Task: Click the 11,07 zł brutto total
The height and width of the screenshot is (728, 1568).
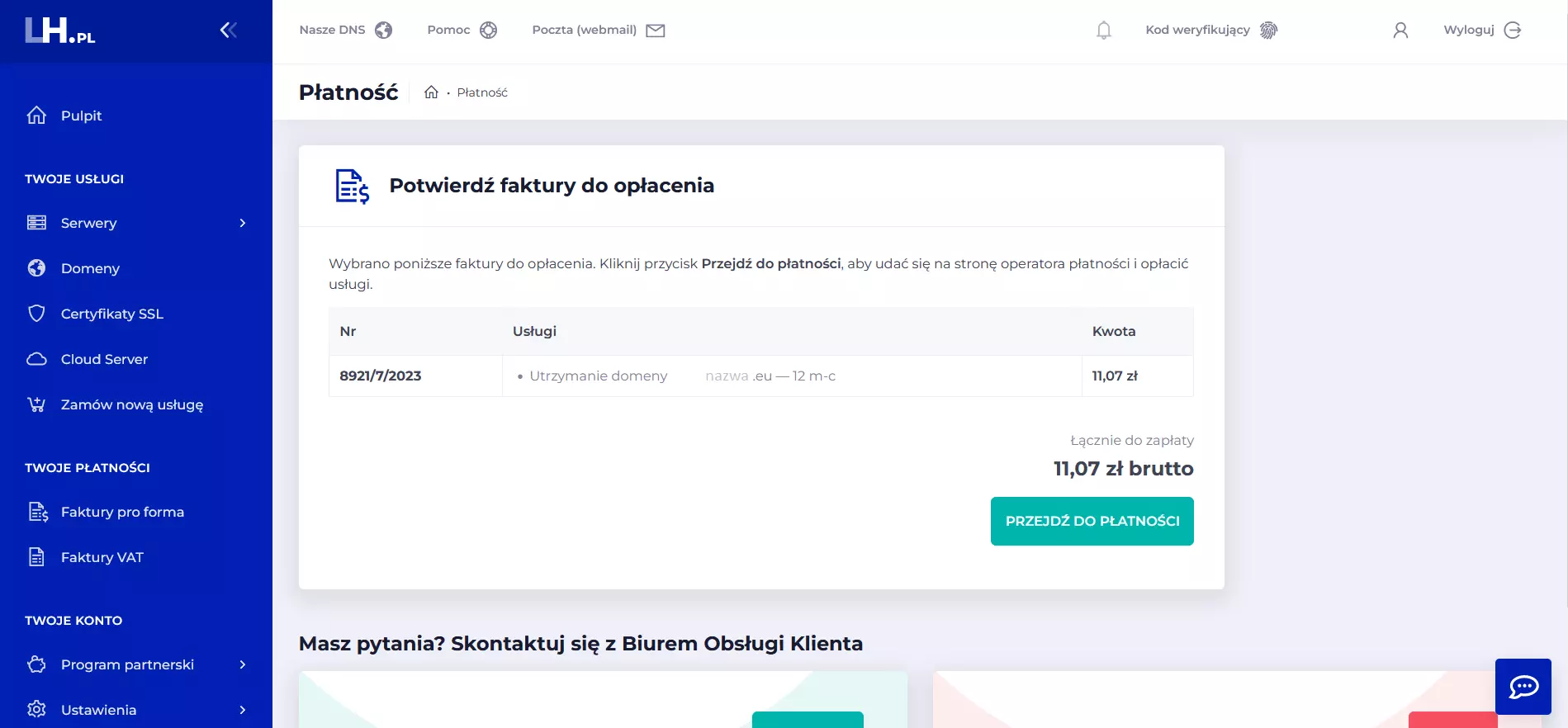Action: [1123, 469]
